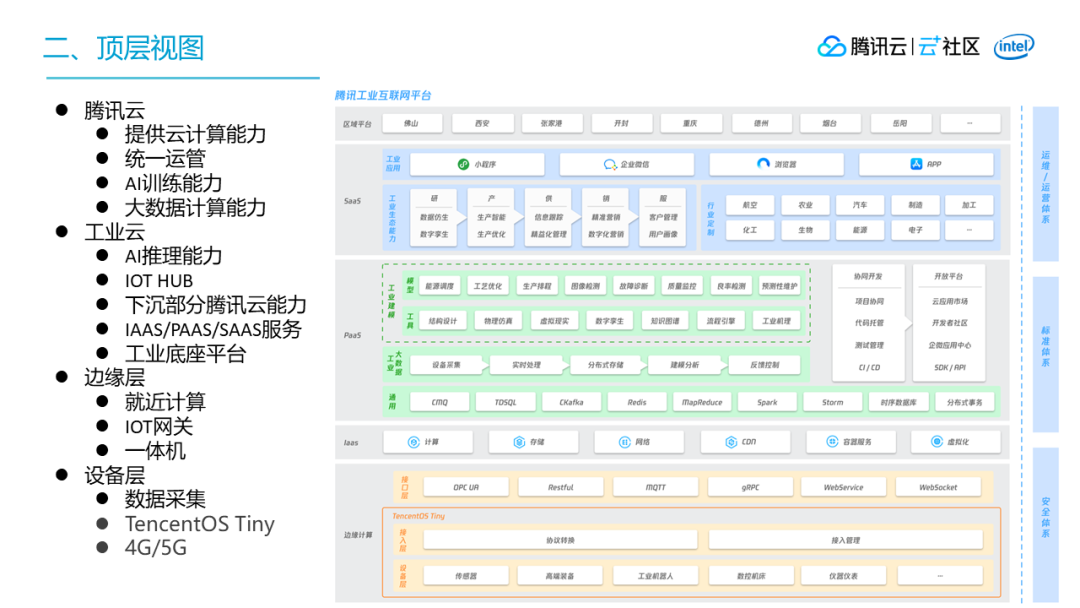Select the Redis component box

coord(637,402)
